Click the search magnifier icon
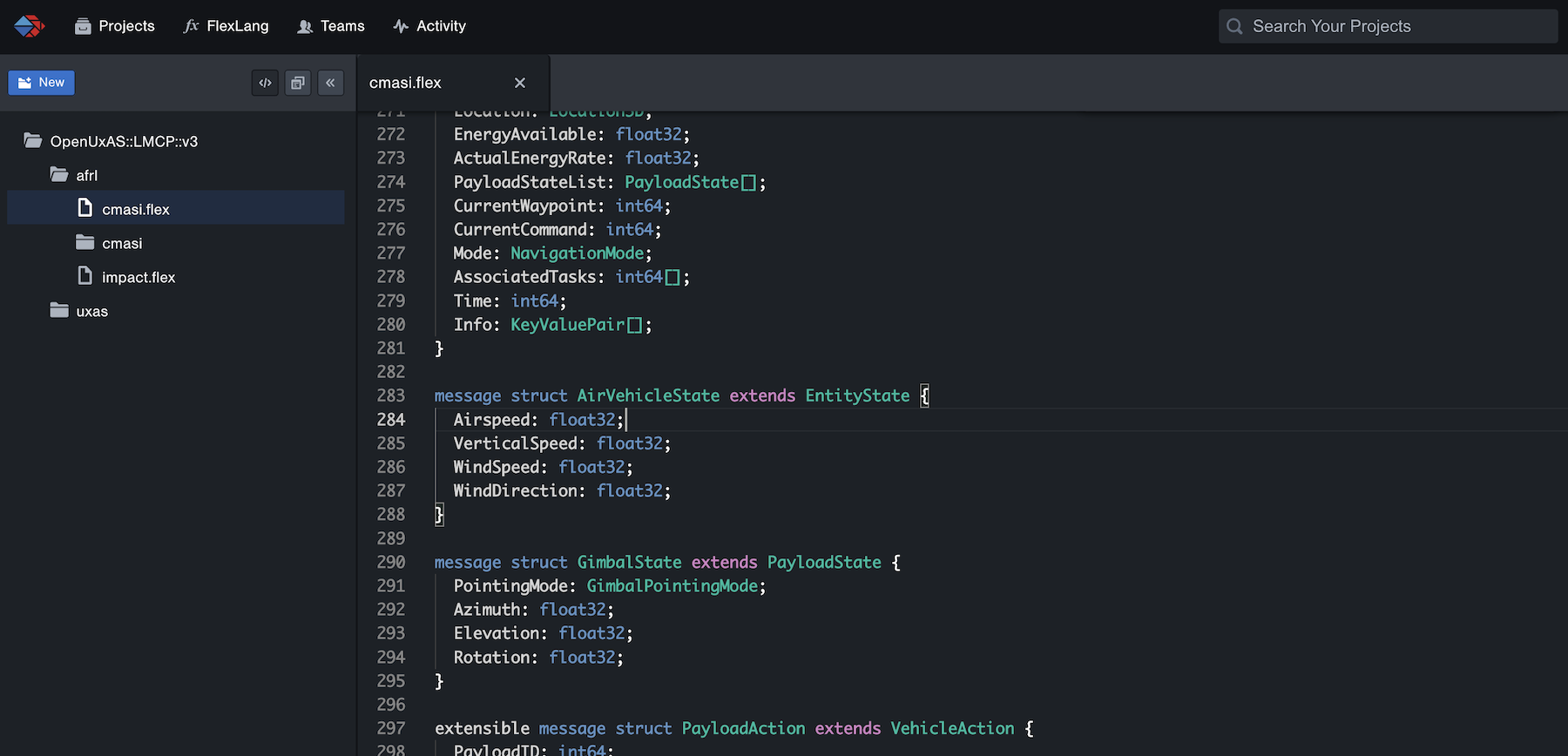1568x756 pixels. coord(1234,26)
